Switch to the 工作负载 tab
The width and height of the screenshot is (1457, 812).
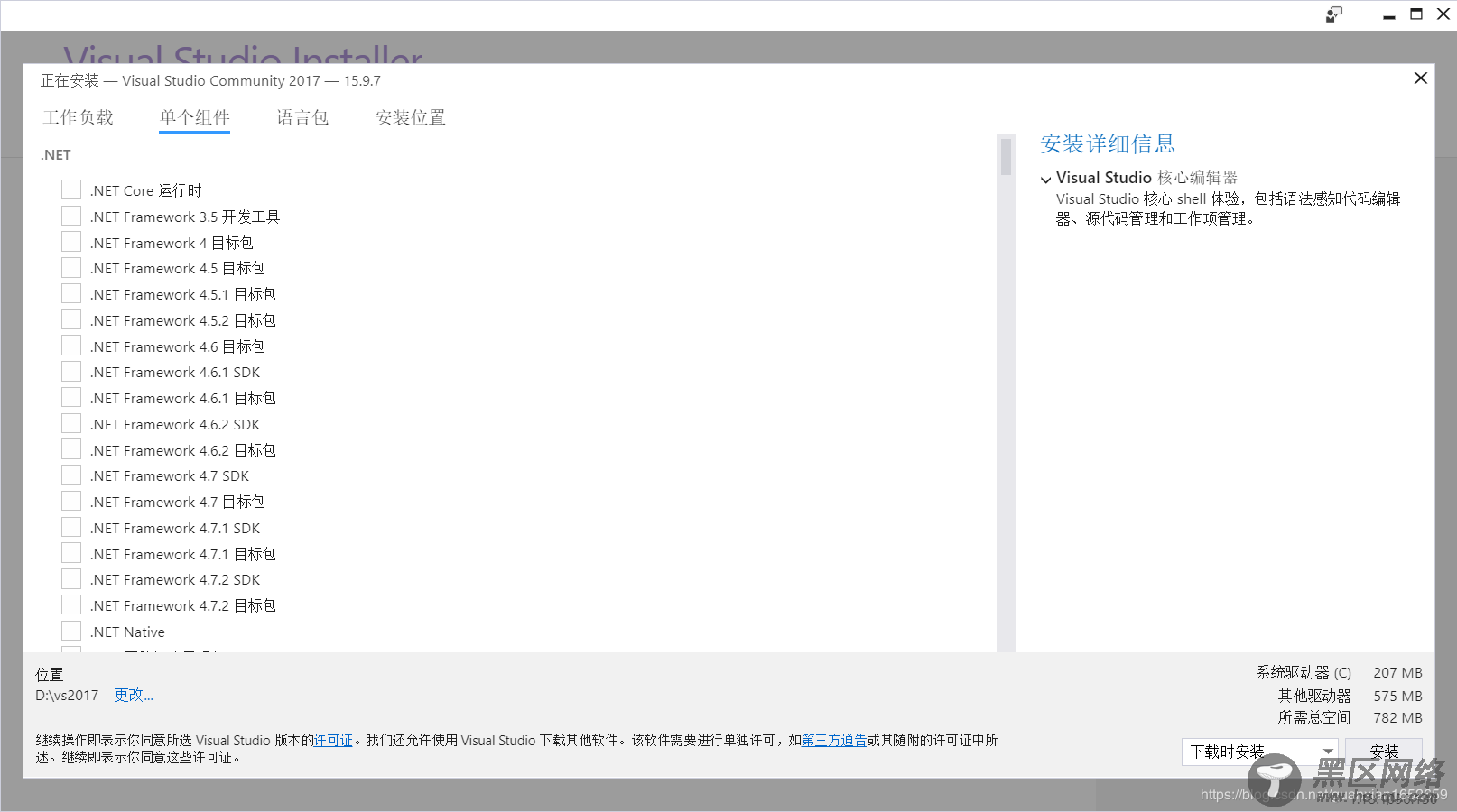[79, 117]
